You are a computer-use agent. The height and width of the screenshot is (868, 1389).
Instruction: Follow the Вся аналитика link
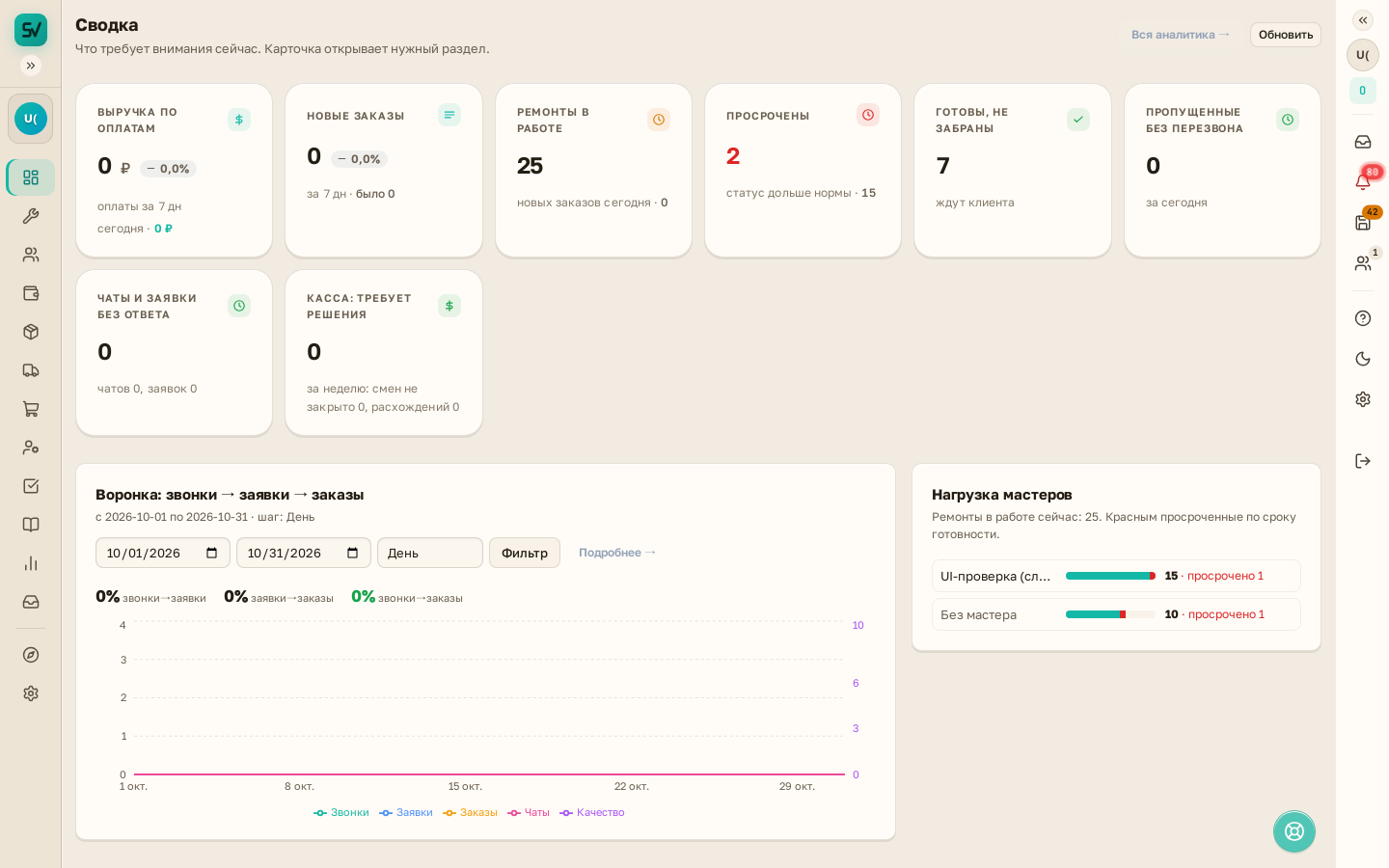tap(1181, 35)
